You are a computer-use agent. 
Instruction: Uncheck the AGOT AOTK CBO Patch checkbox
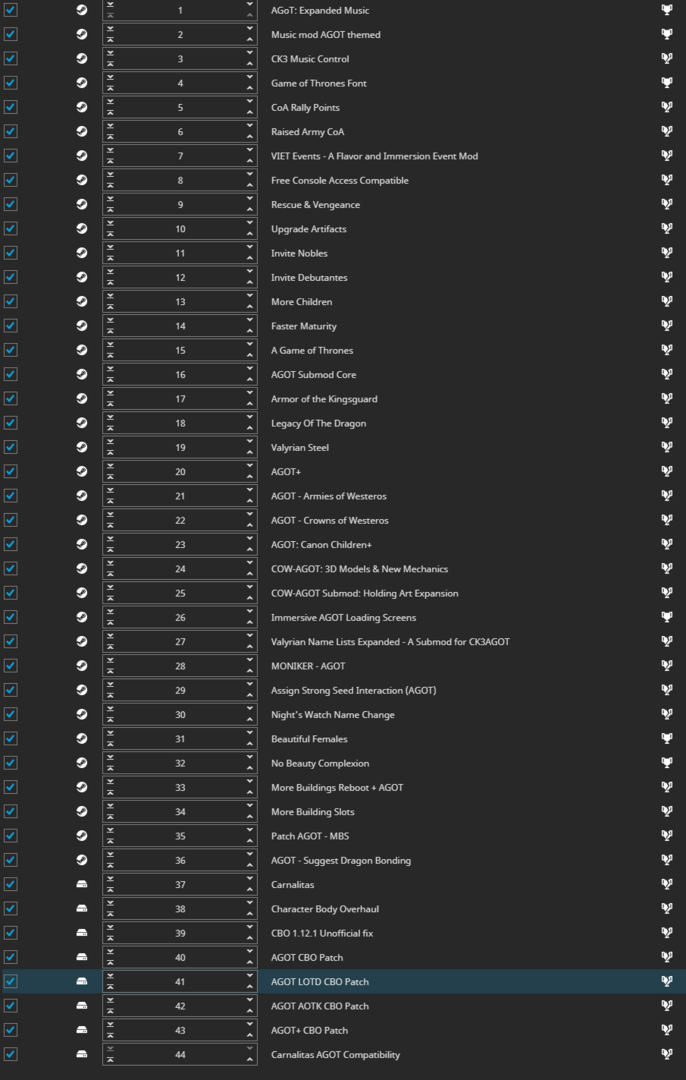click(10, 1006)
